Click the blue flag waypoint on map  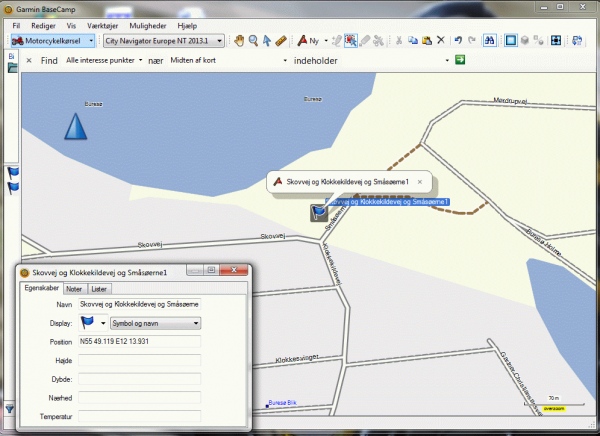pos(319,212)
